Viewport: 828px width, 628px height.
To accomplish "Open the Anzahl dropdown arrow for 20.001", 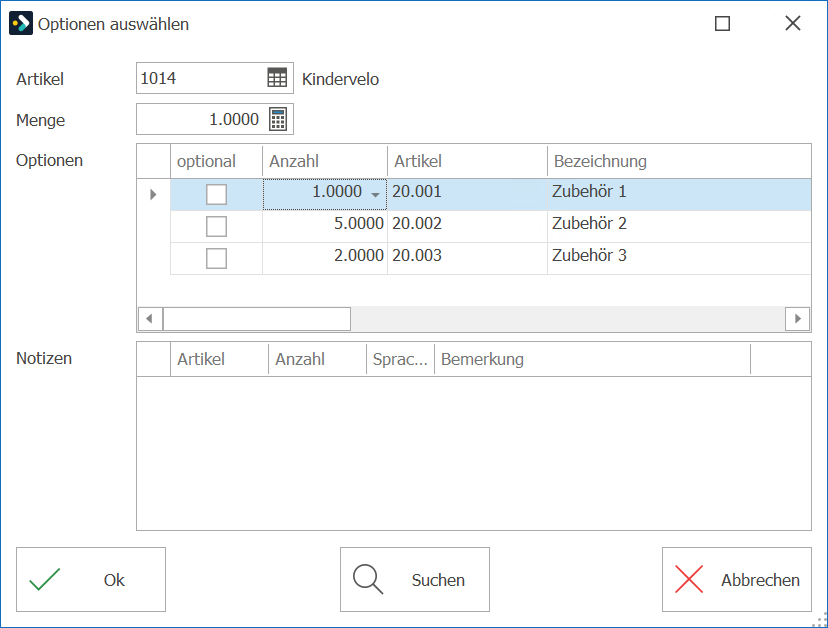I will click(x=375, y=194).
